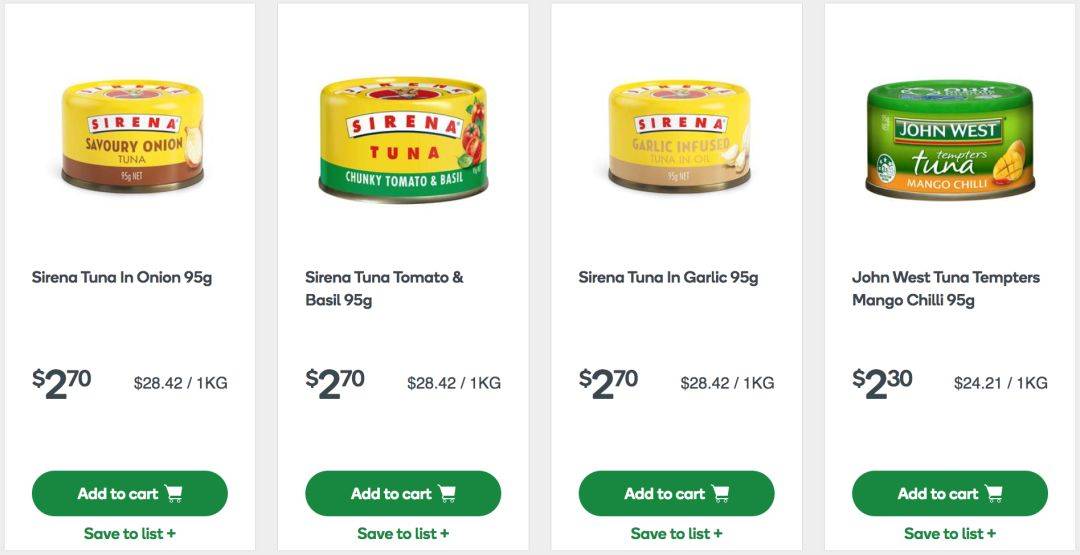Image resolution: width=1080 pixels, height=555 pixels.
Task: Add John West Mango Chilli to cart
Action: (950, 494)
